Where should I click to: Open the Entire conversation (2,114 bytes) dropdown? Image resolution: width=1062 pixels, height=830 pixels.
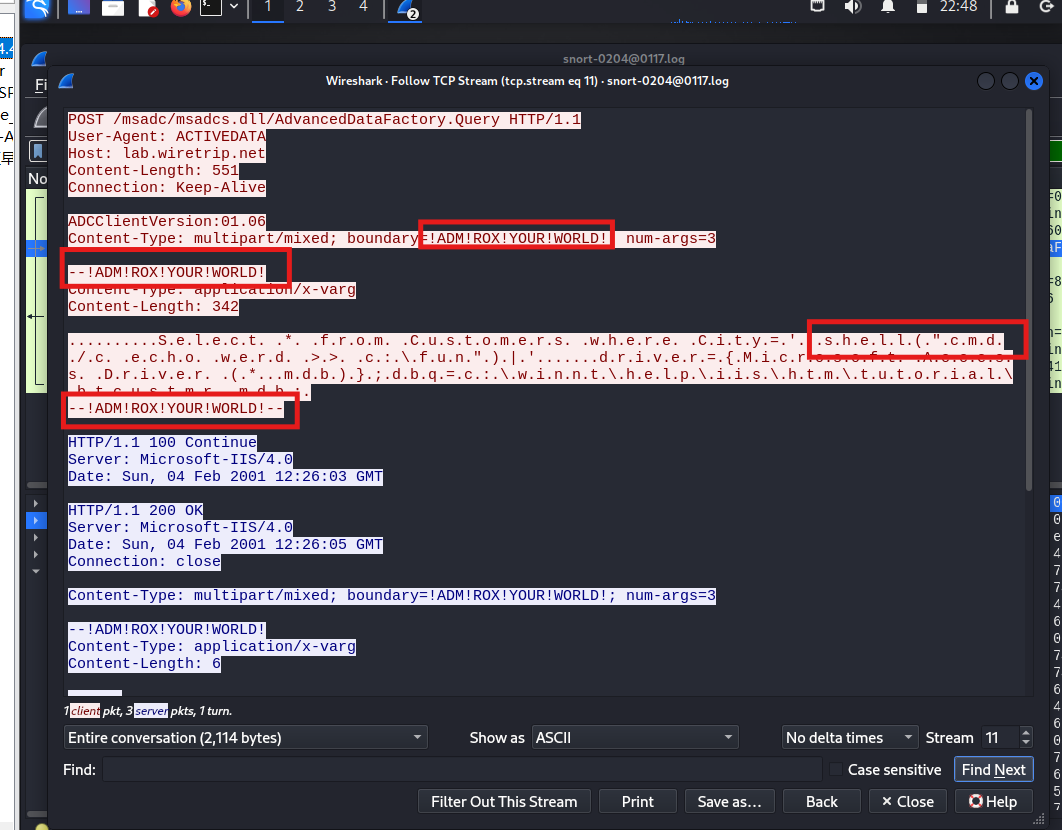pos(245,737)
